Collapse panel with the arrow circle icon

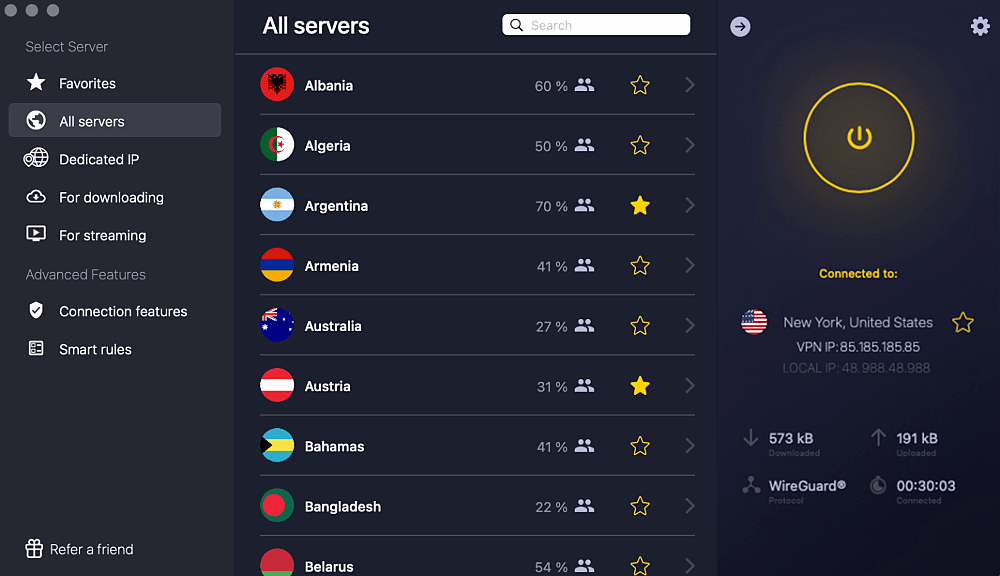point(740,27)
